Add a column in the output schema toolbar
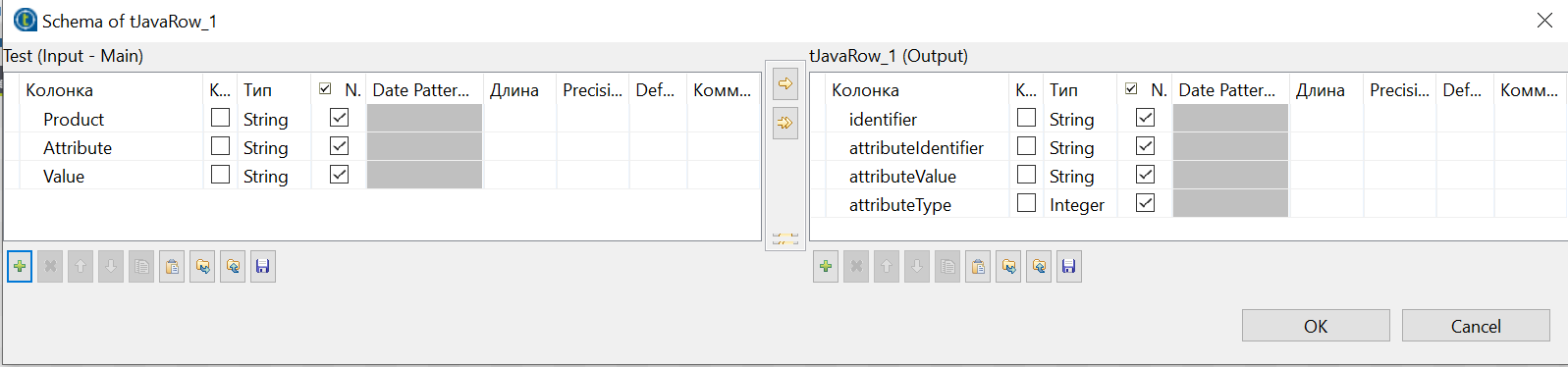Viewport: 1568px width, 367px height. tap(826, 266)
